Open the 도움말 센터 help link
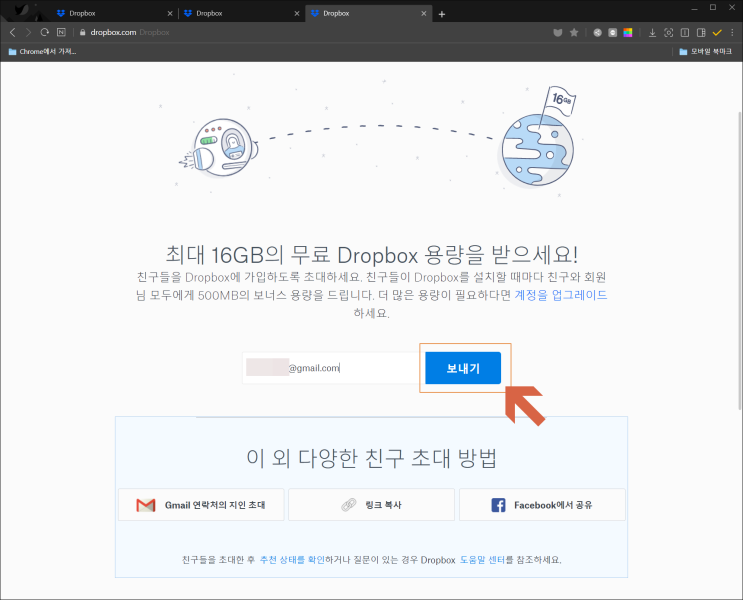Screen dimensions: 743x600 pyautogui.click(x=482, y=560)
